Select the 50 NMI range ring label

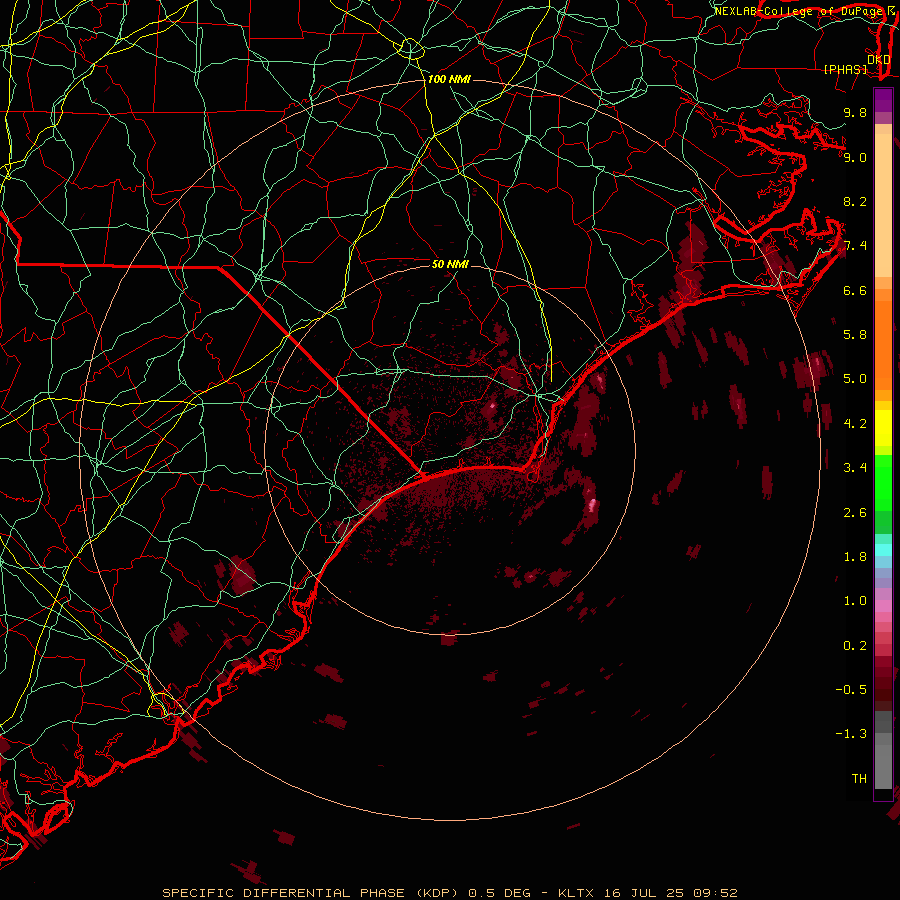[x=450, y=264]
